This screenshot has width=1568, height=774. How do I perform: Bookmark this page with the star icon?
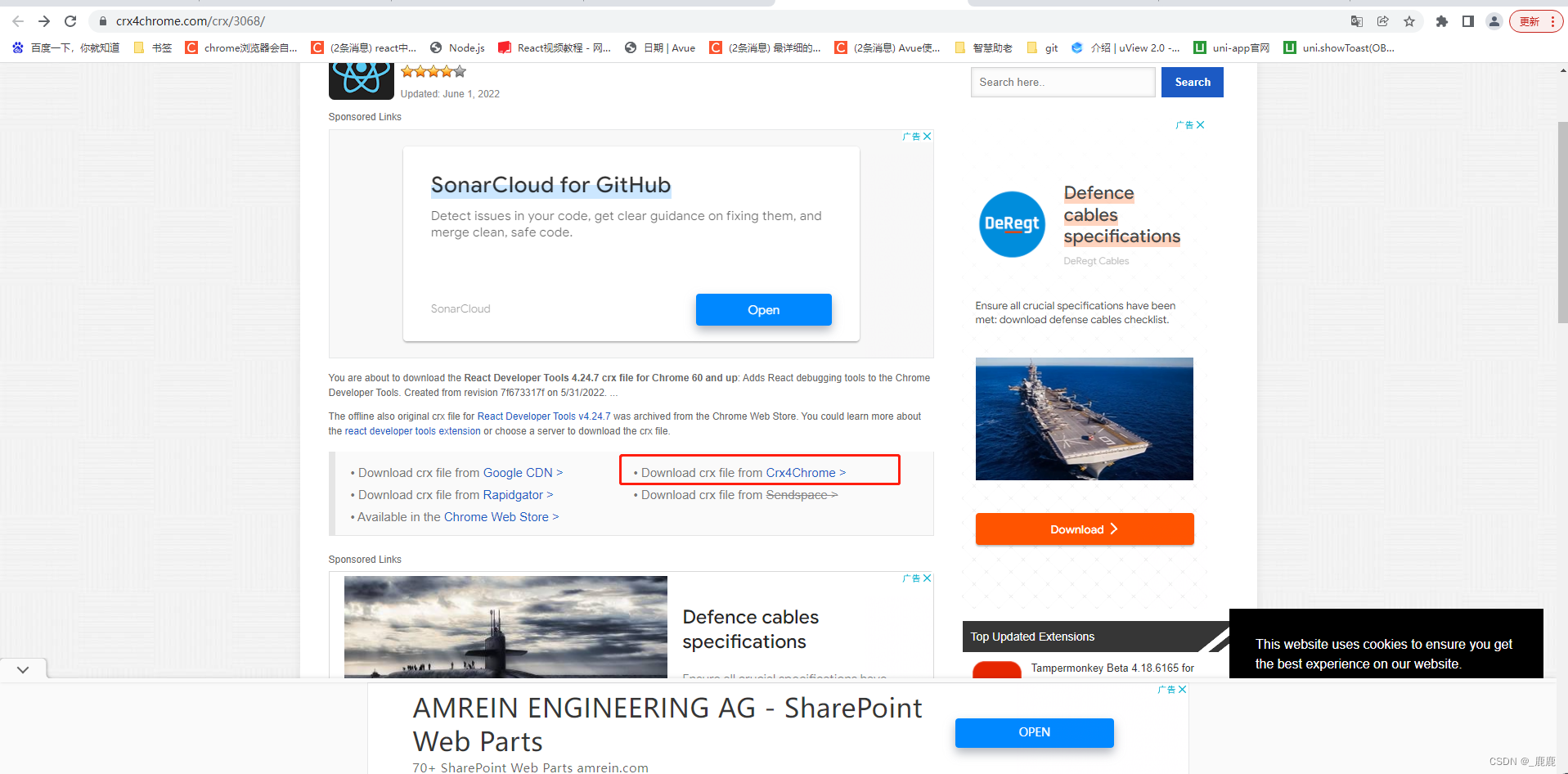click(x=1409, y=21)
